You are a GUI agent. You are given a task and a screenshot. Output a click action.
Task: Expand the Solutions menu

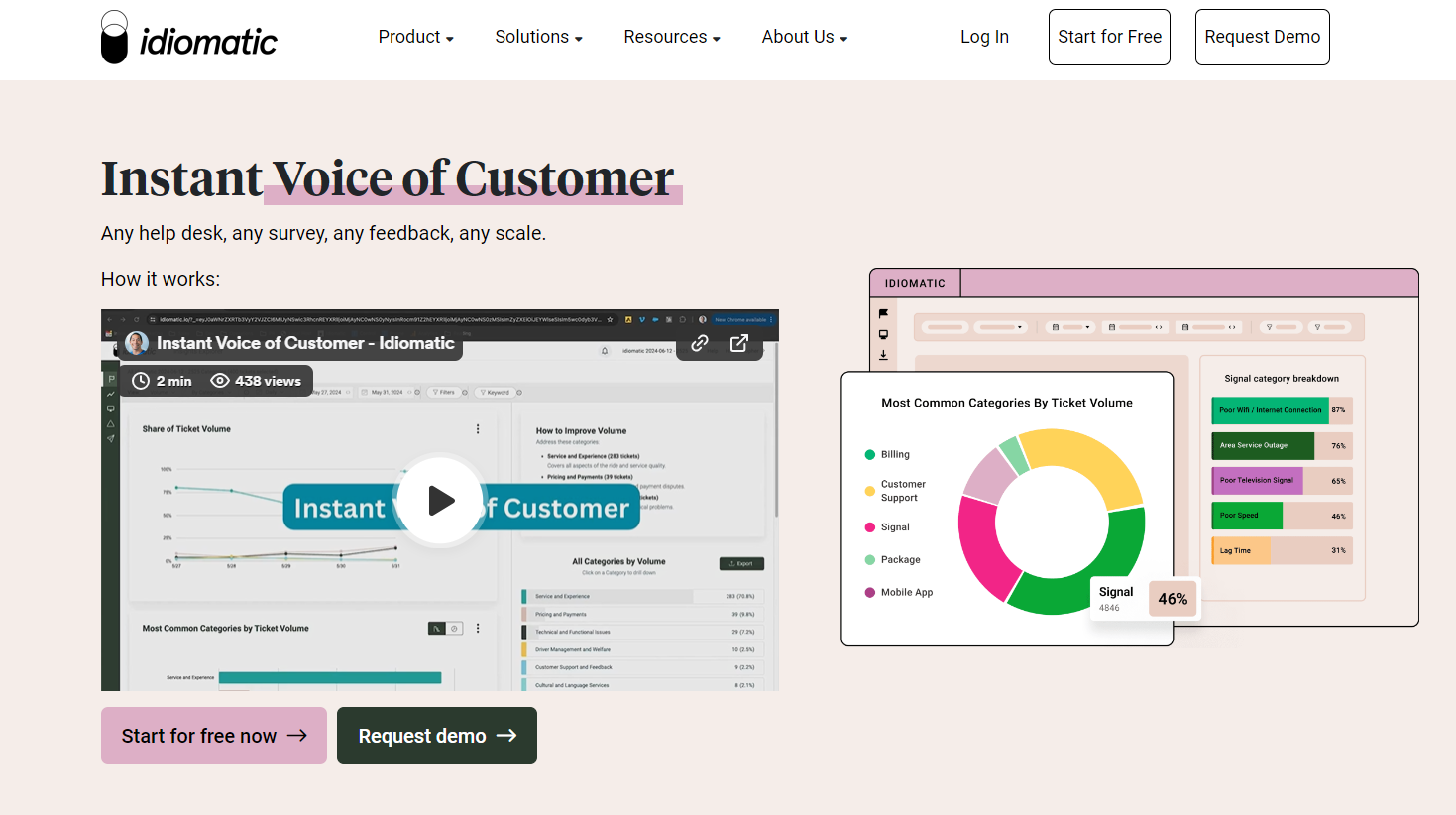click(539, 37)
